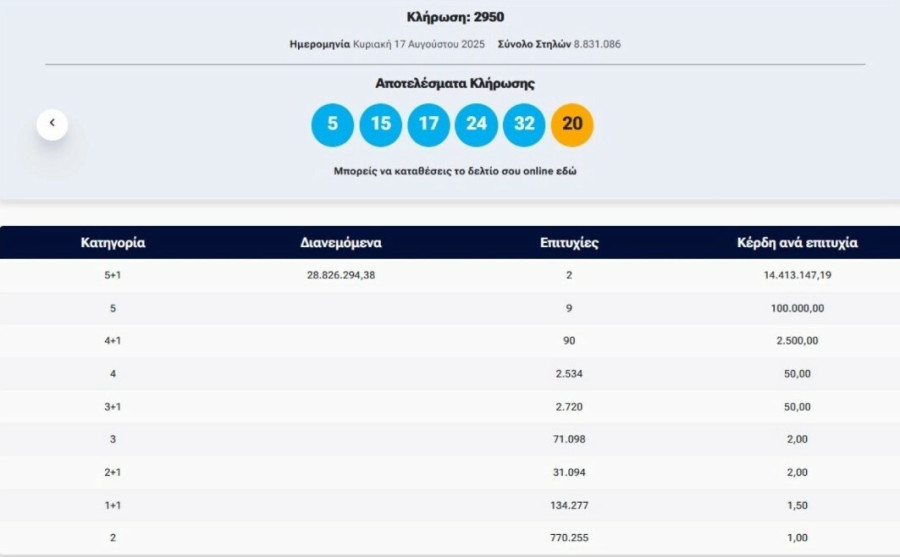This screenshot has height=557, width=900.
Task: Select the blue number 15 ball
Action: (380, 125)
